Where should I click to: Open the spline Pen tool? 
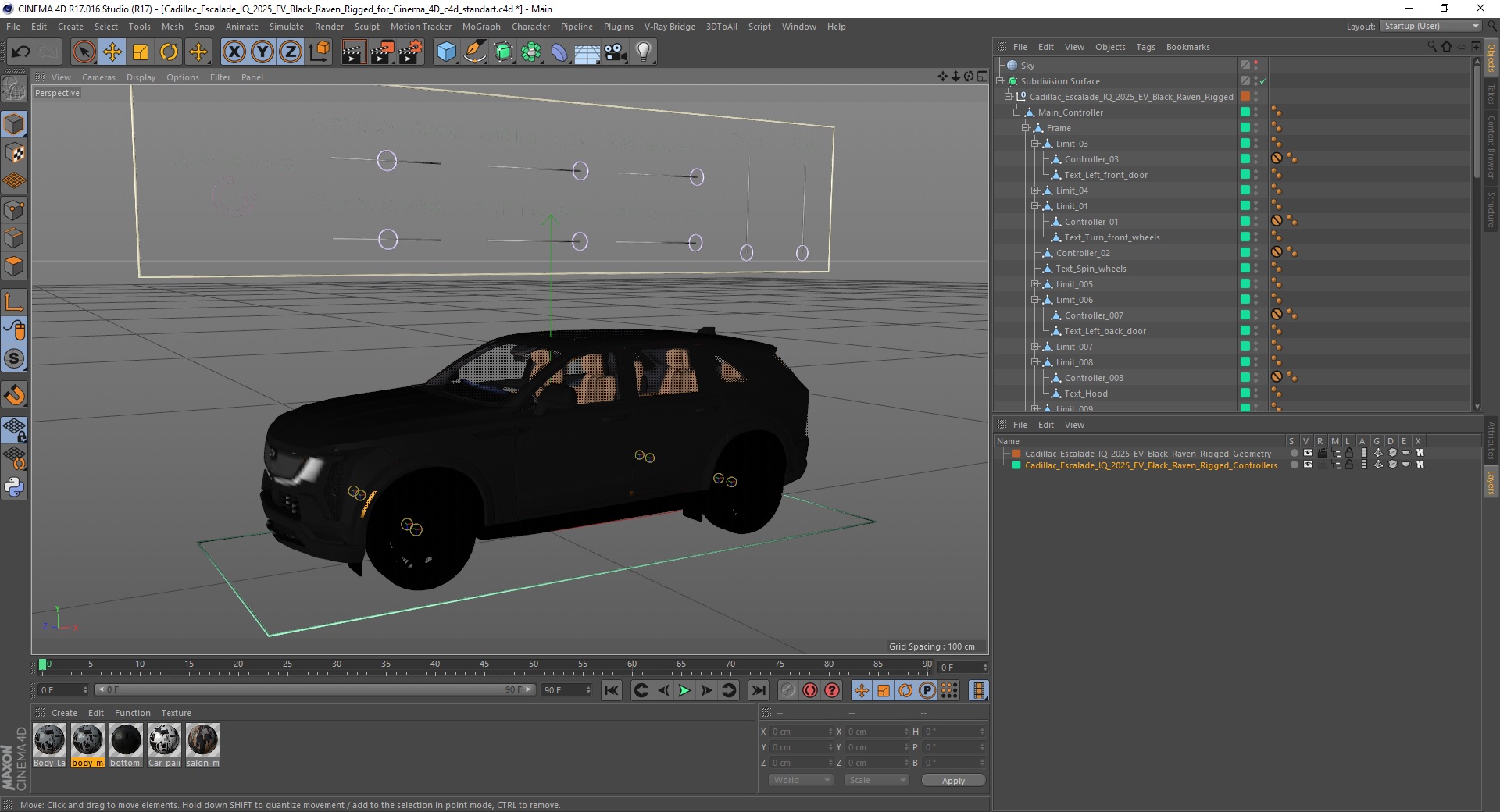pyautogui.click(x=474, y=52)
